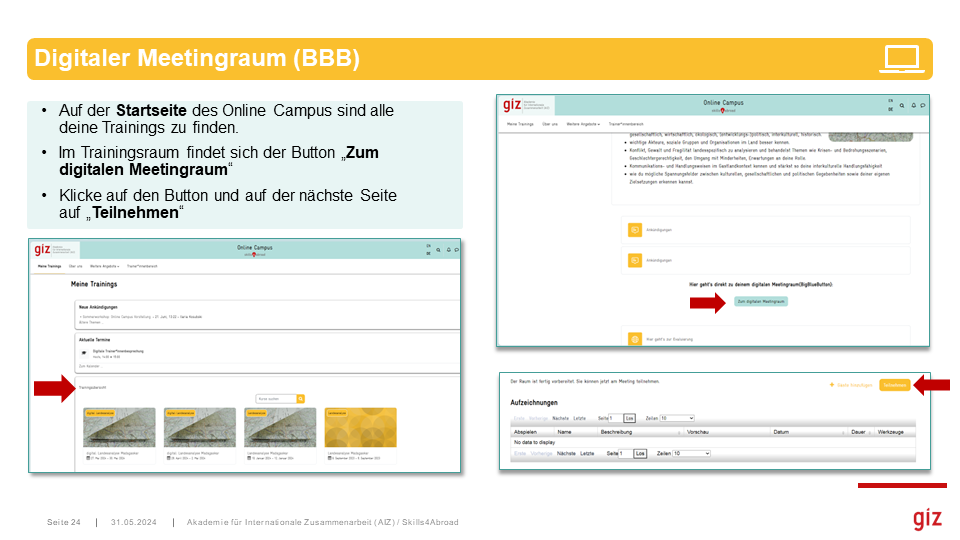Click the yellow Teilnehmen button
Image resolution: width=960 pixels, height=540 pixels.
tap(894, 385)
